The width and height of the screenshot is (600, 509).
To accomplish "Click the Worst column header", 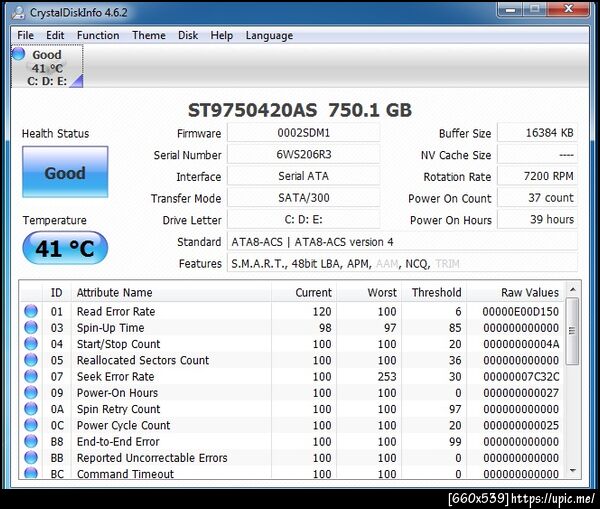I will [x=369, y=292].
